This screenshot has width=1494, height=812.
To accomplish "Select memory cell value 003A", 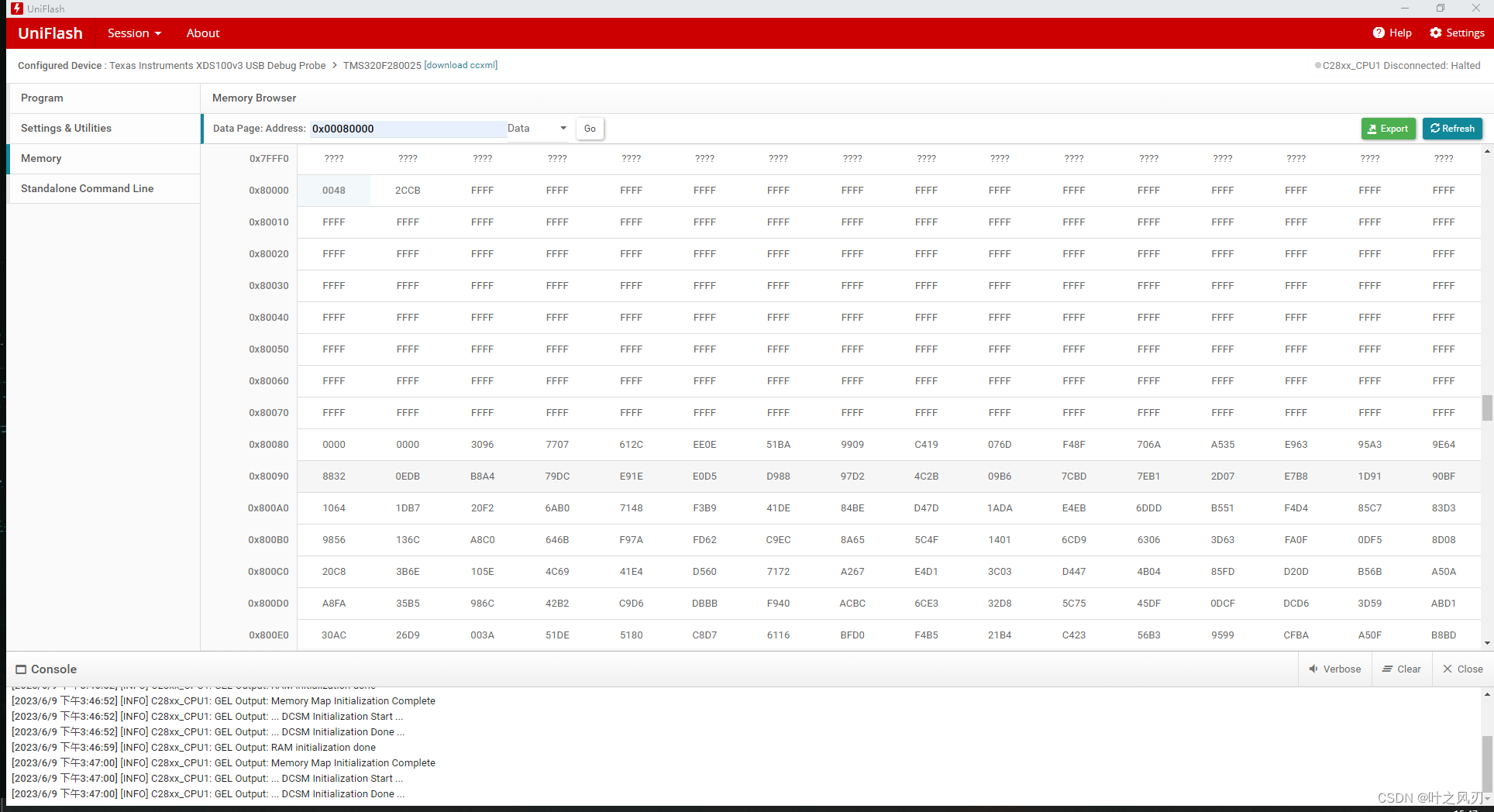I will [x=482, y=635].
